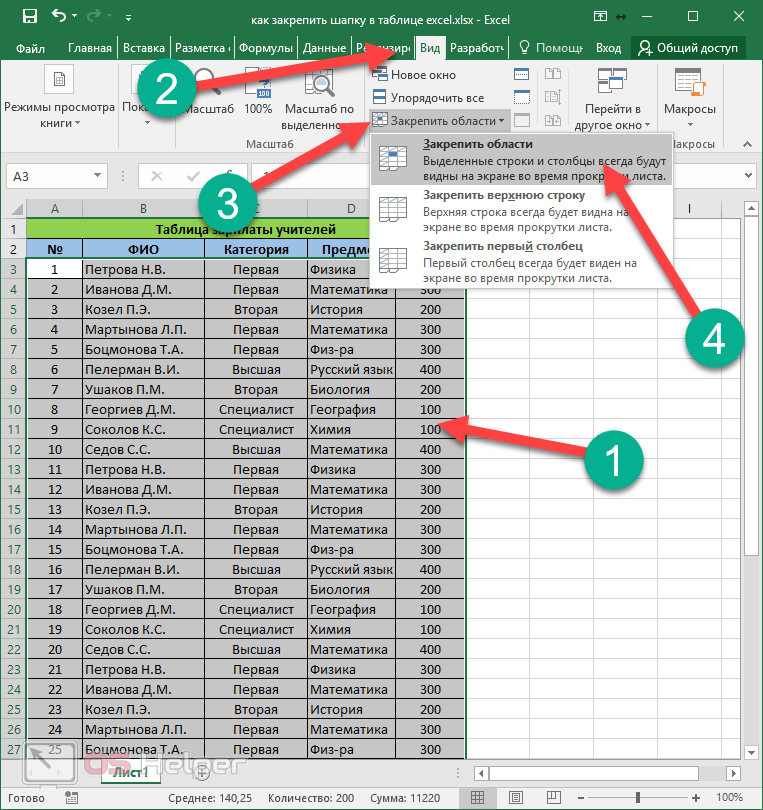This screenshot has height=810, width=763.
Task: Click the Split window icon
Action: point(522,75)
